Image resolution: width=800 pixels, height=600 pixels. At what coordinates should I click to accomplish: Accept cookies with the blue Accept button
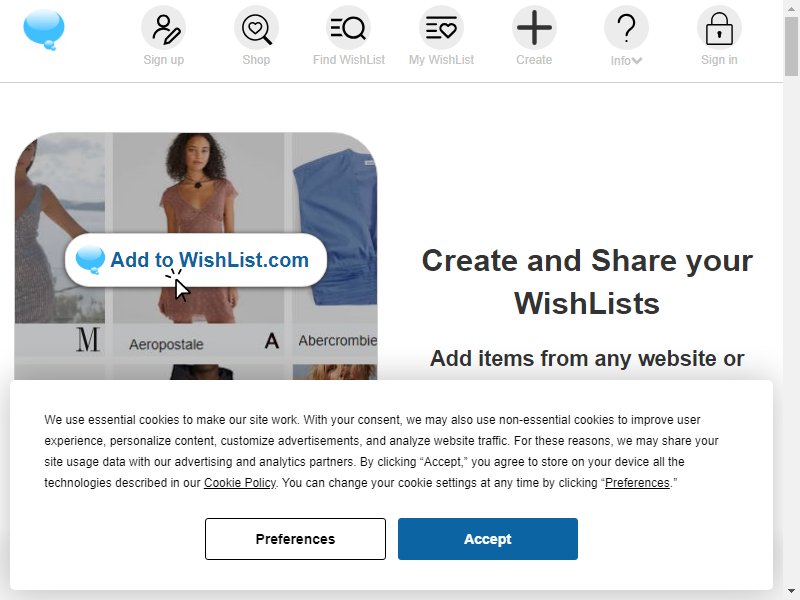click(x=488, y=539)
